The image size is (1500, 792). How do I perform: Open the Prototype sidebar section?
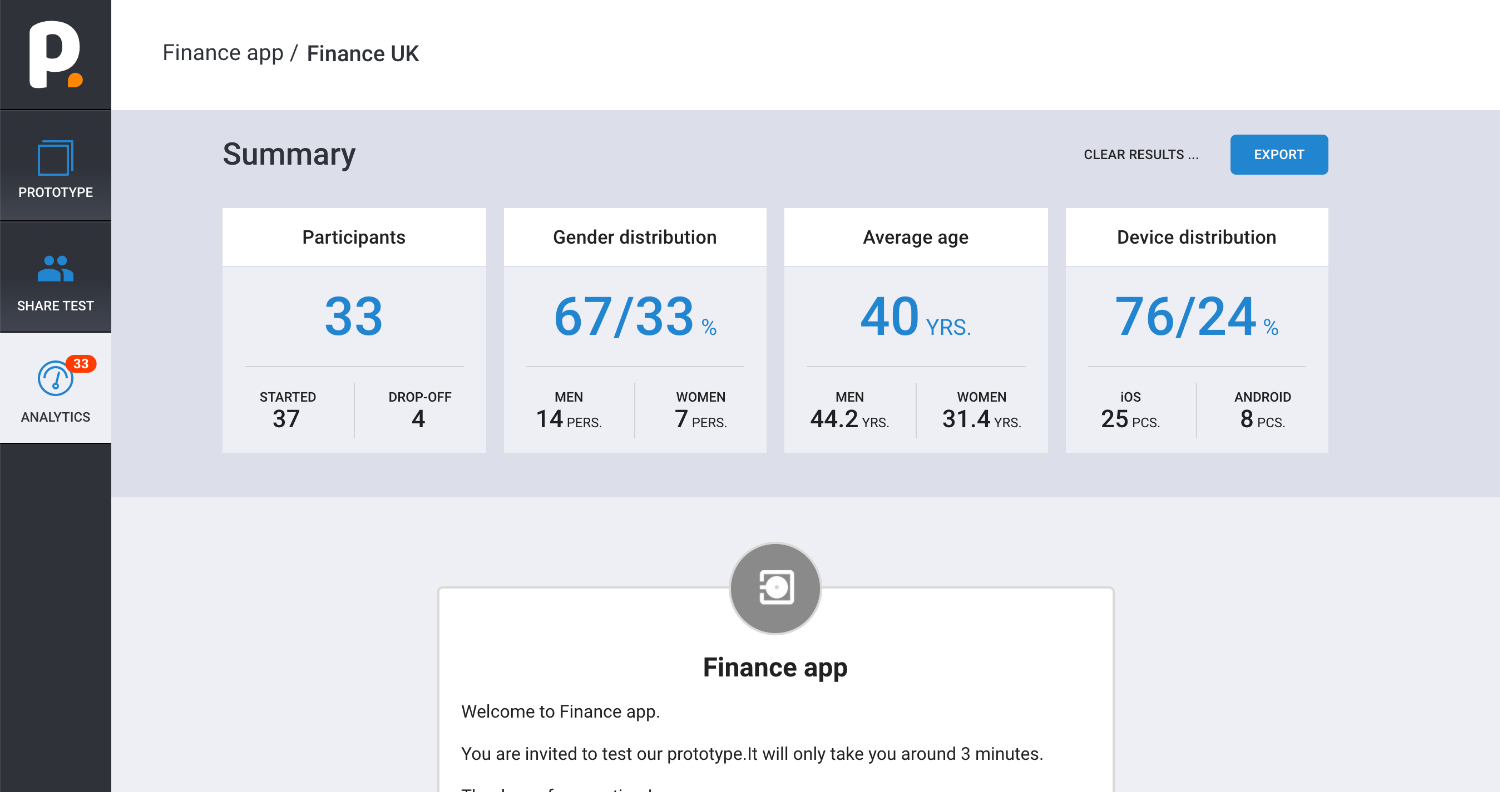[55, 166]
